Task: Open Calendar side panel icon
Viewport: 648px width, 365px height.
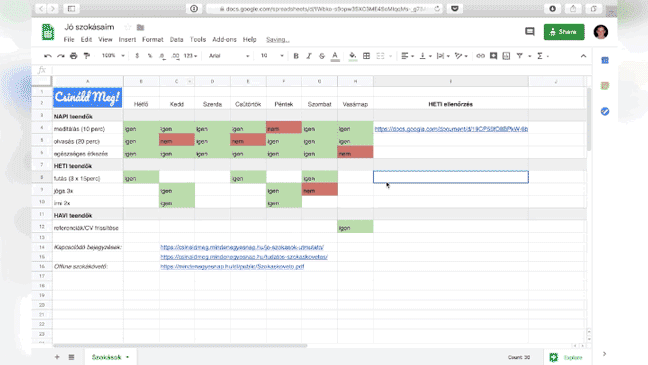Action: click(605, 60)
